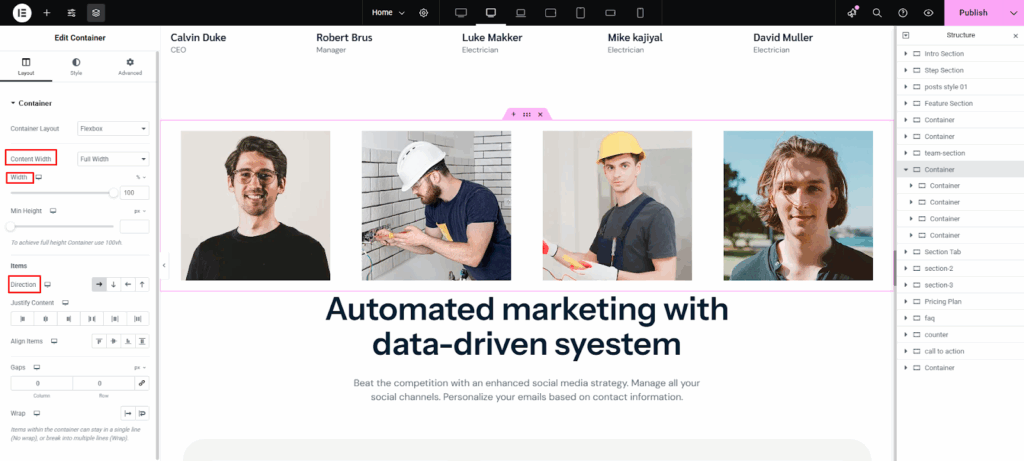Open the Finder search icon
This screenshot has height=461, width=1024.
877,13
